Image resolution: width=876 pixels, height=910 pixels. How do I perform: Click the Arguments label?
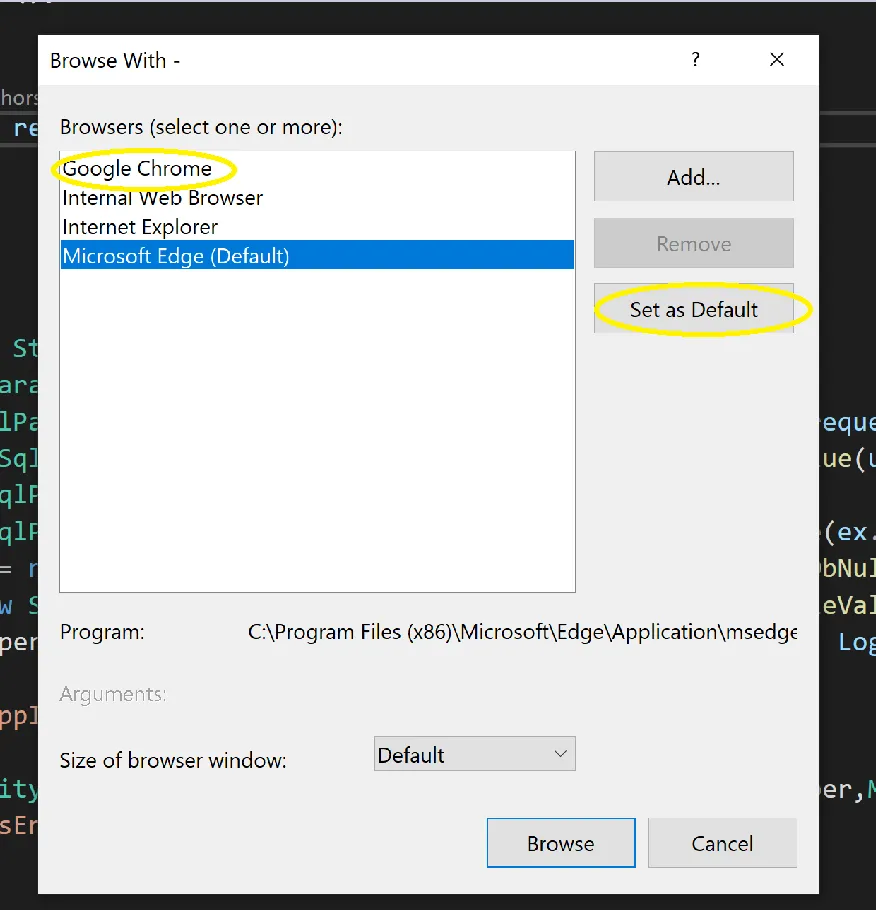click(113, 694)
